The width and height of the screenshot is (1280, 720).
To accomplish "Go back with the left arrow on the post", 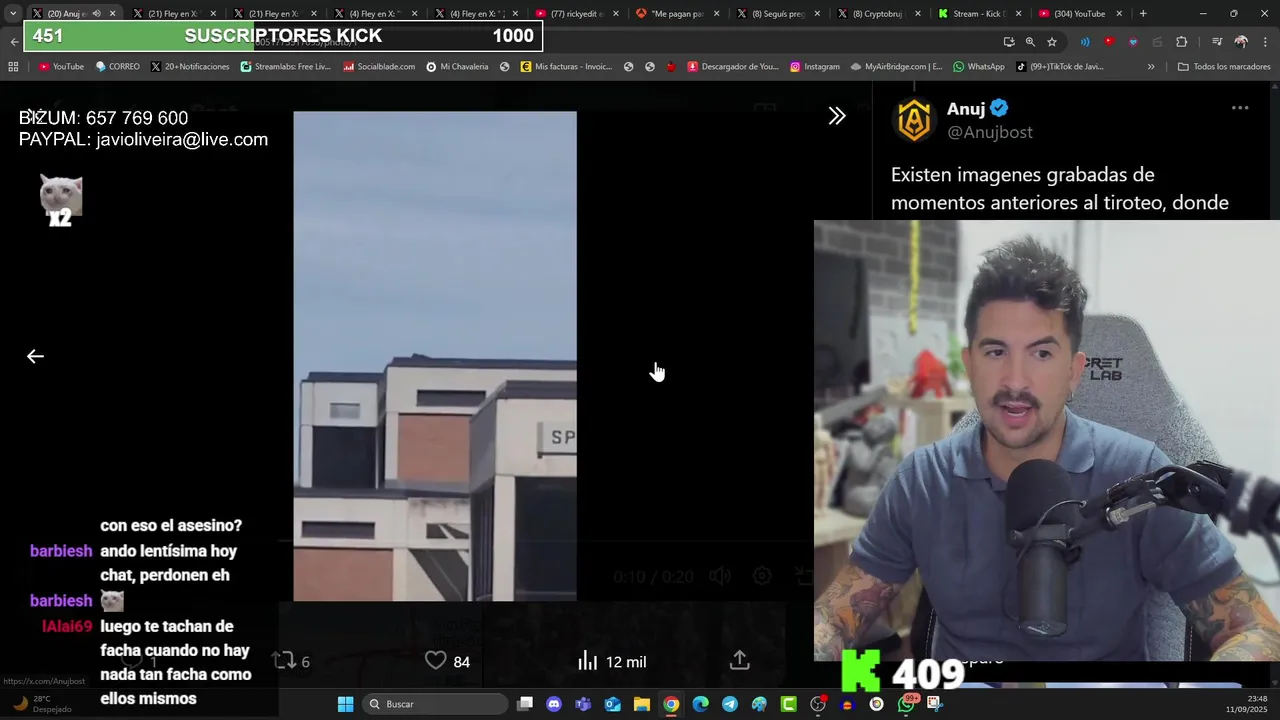I will coord(35,356).
